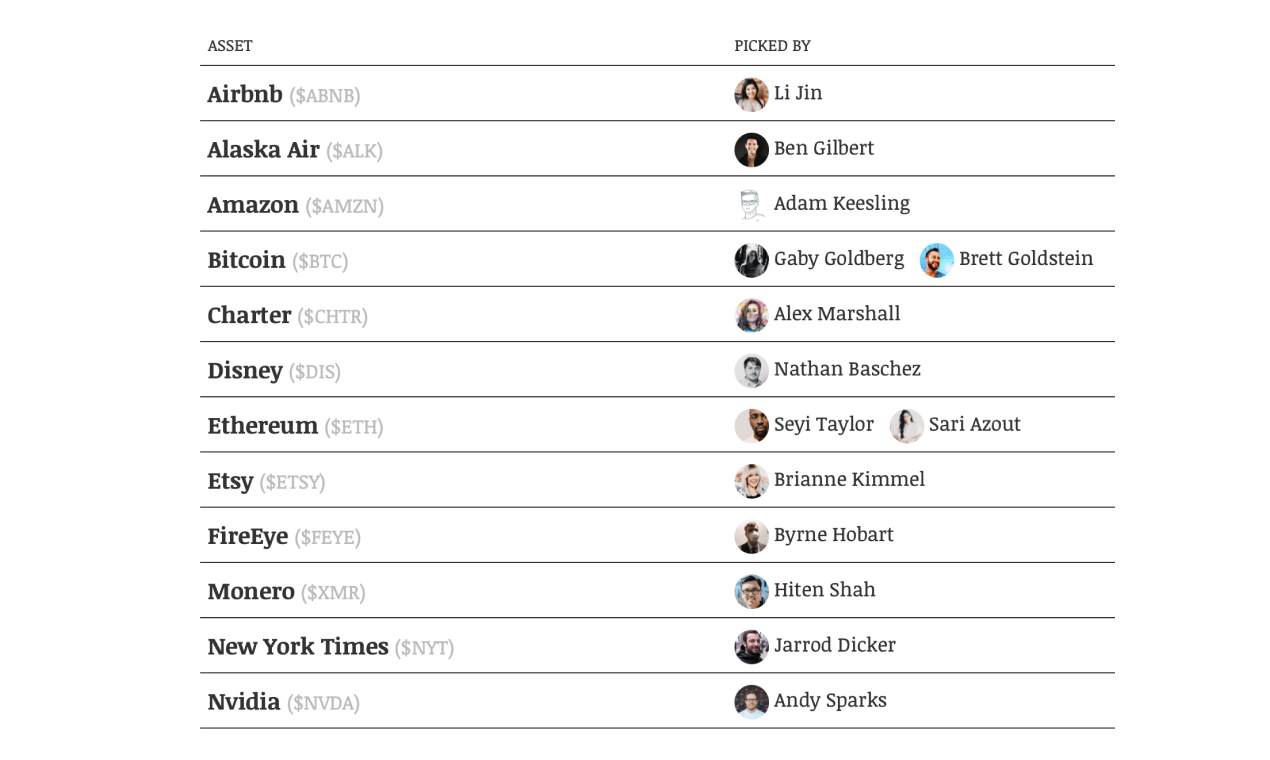Click Alex Marshall's avatar photo
The width and height of the screenshot is (1270, 760).
click(751, 315)
